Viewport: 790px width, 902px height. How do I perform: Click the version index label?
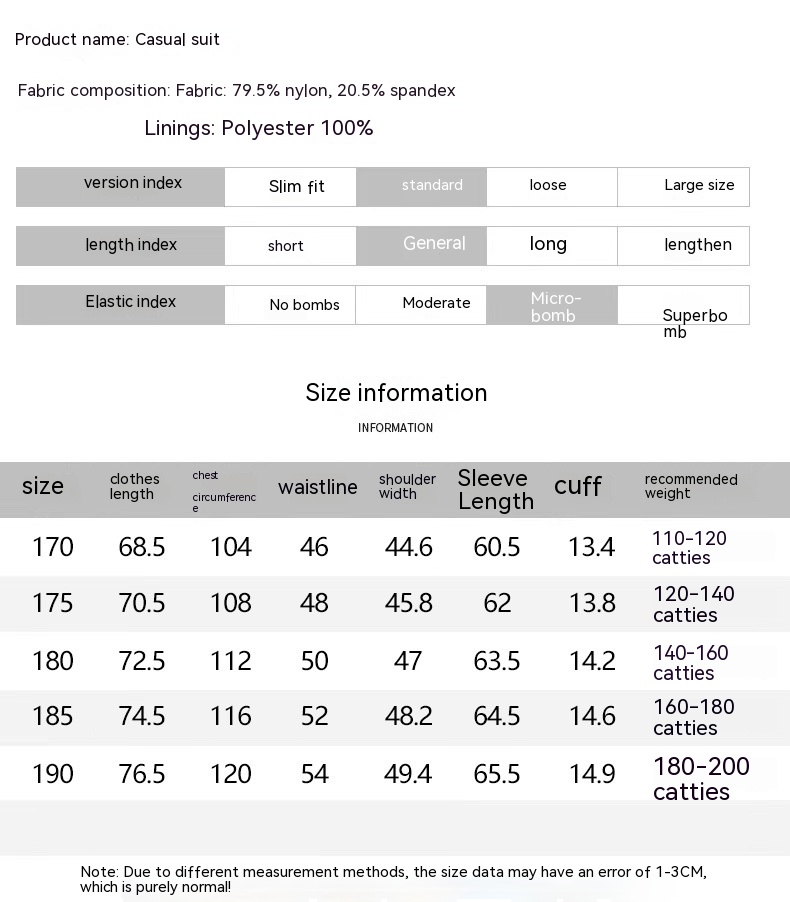pos(132,183)
